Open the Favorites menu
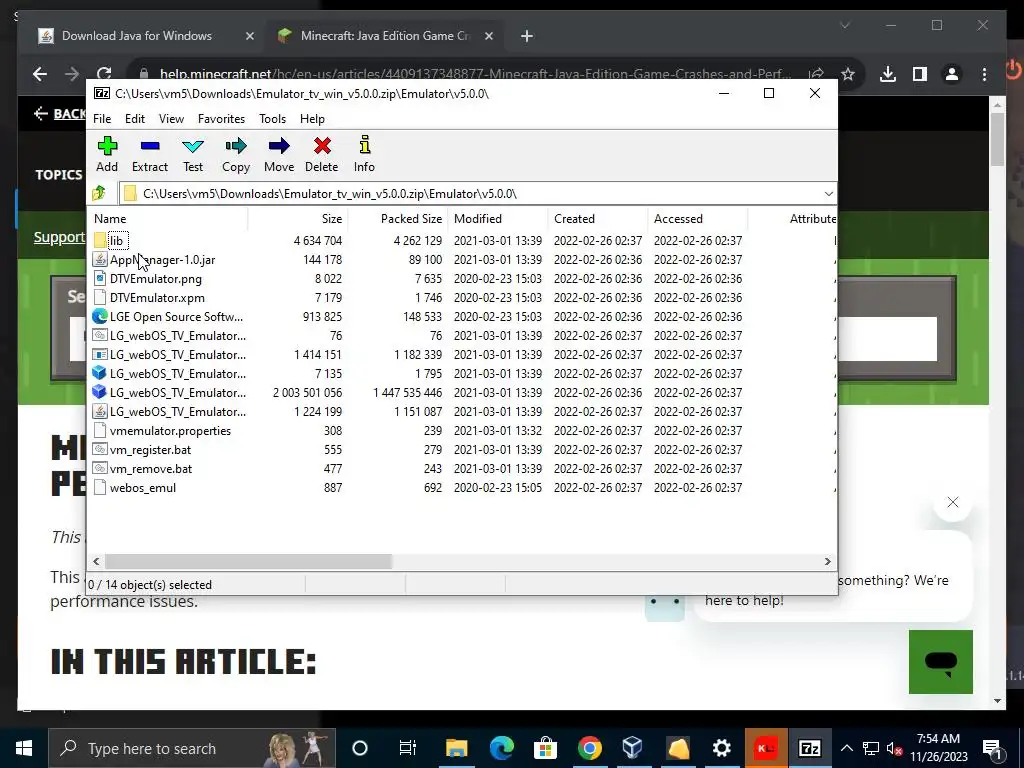 tap(221, 119)
